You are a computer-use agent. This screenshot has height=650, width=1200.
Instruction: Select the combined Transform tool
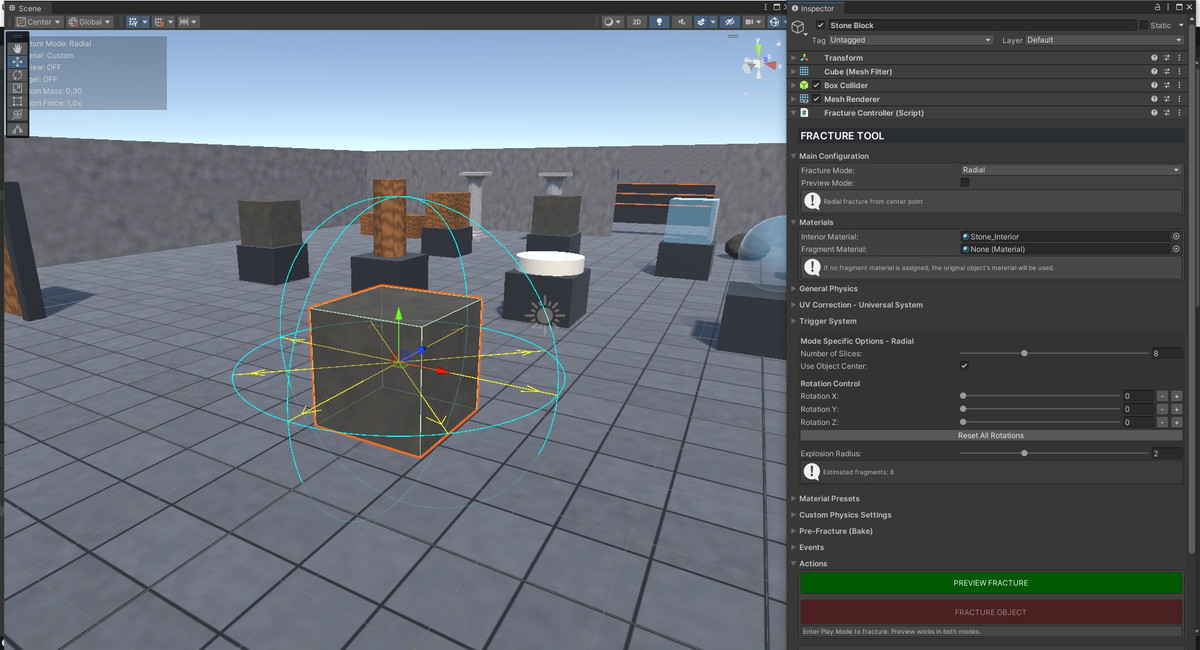[x=17, y=115]
